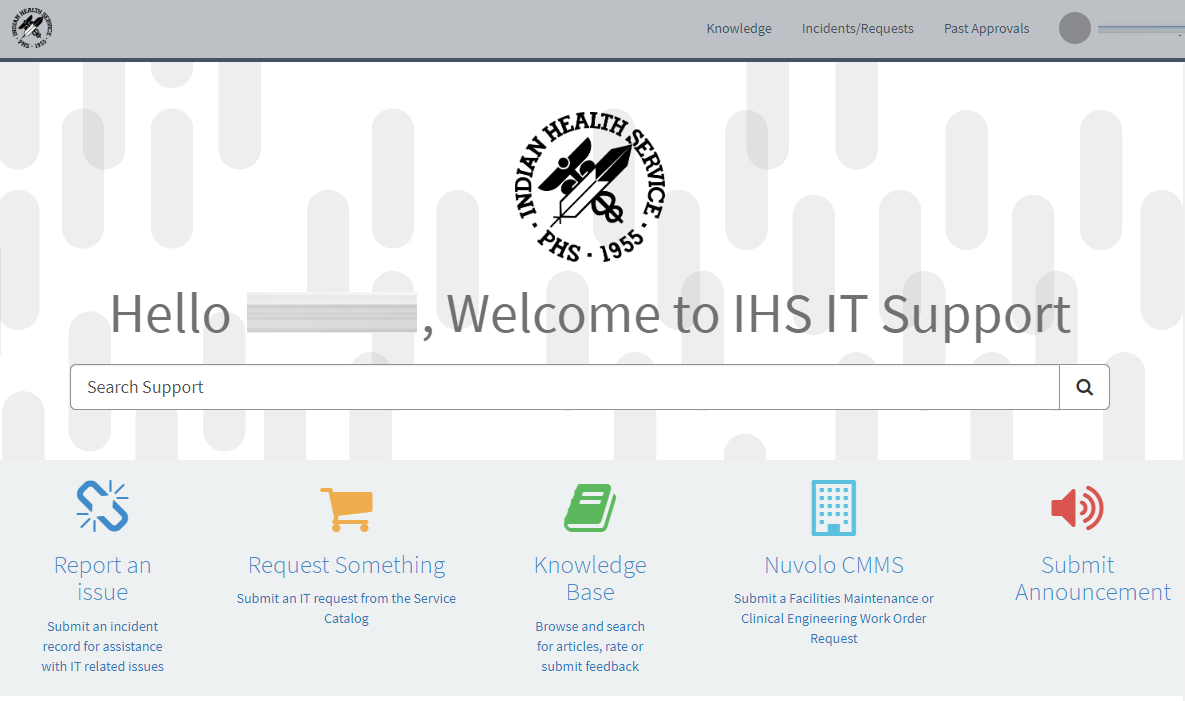
Task: Click the large Indian Health Service seal
Action: (591, 187)
